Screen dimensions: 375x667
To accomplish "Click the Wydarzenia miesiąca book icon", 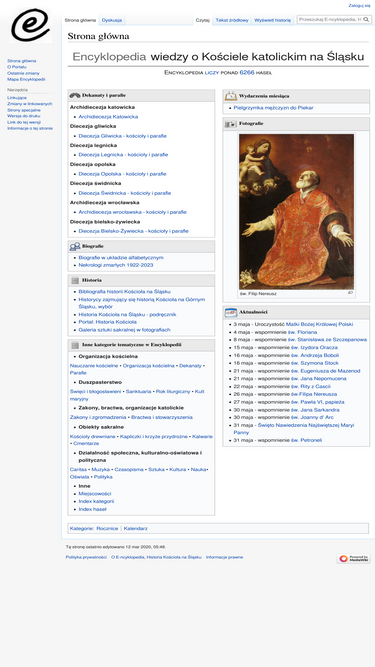I will pyautogui.click(x=230, y=96).
